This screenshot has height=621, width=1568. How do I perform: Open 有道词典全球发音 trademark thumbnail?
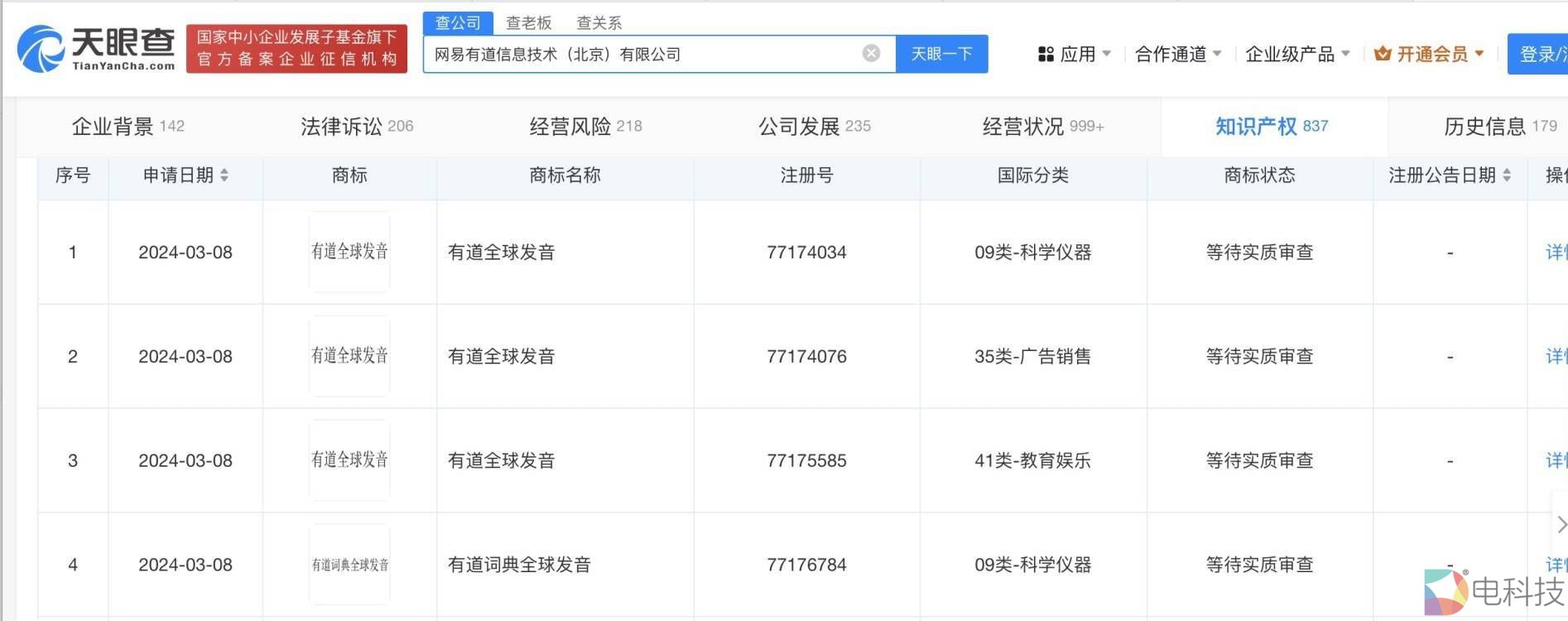349,565
